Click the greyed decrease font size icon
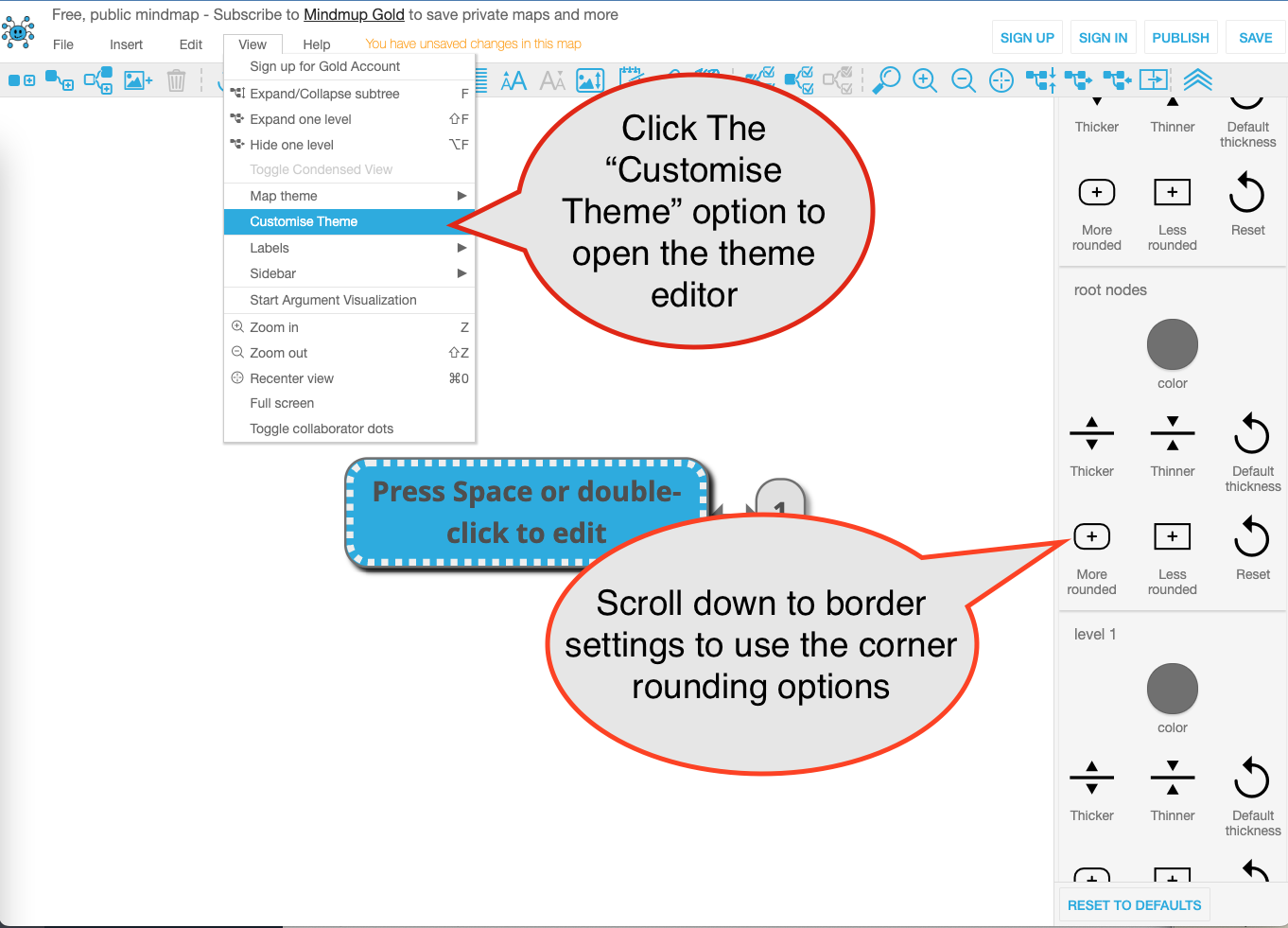 click(552, 80)
